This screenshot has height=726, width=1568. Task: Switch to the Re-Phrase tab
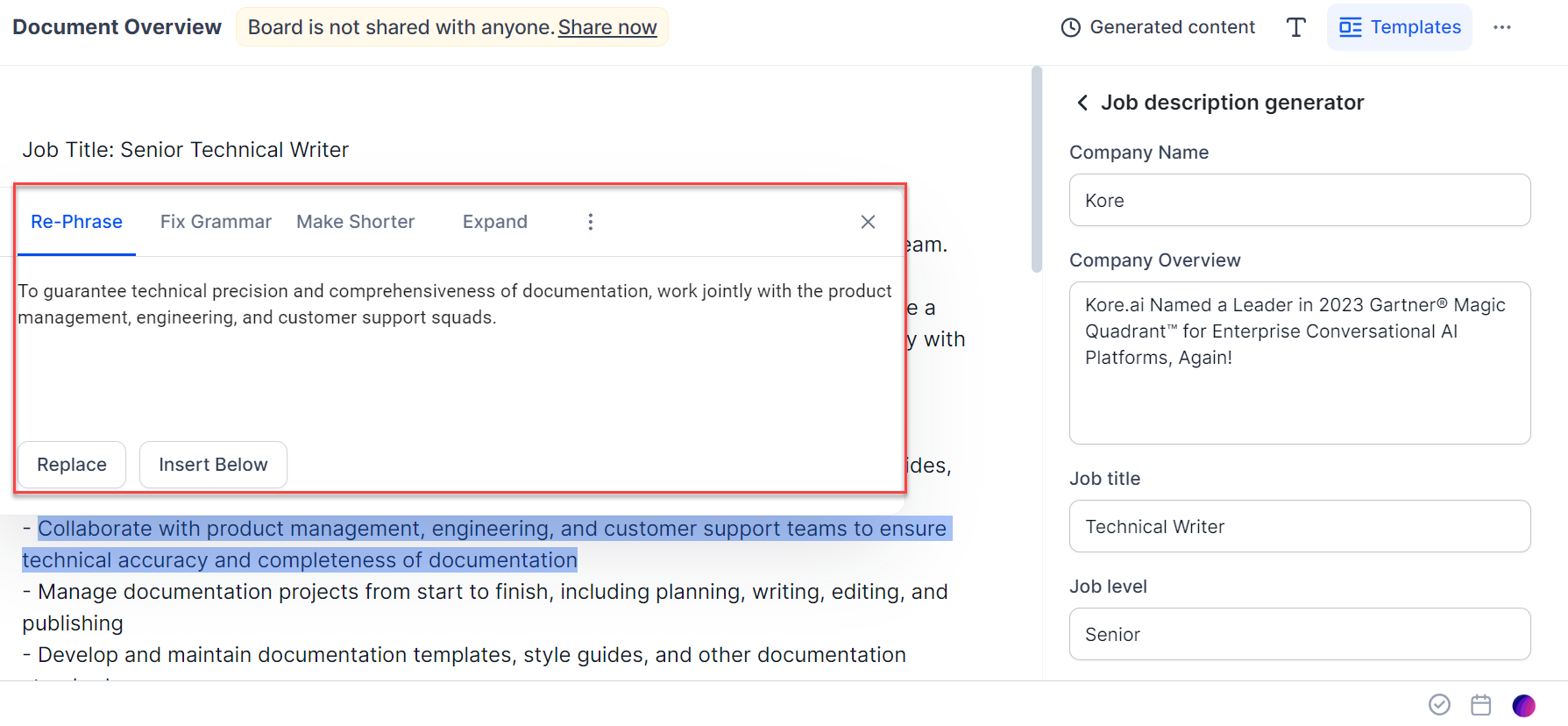pyautogui.click(x=76, y=222)
